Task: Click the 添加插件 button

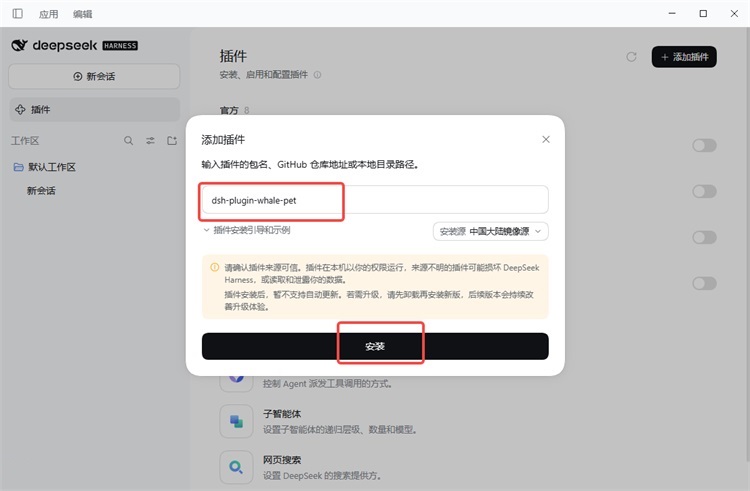Action: tap(684, 57)
